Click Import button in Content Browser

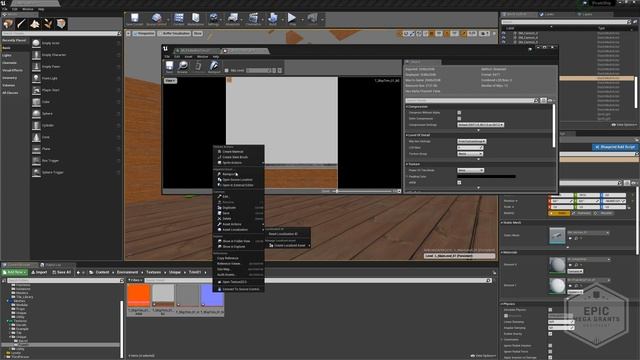39,272
